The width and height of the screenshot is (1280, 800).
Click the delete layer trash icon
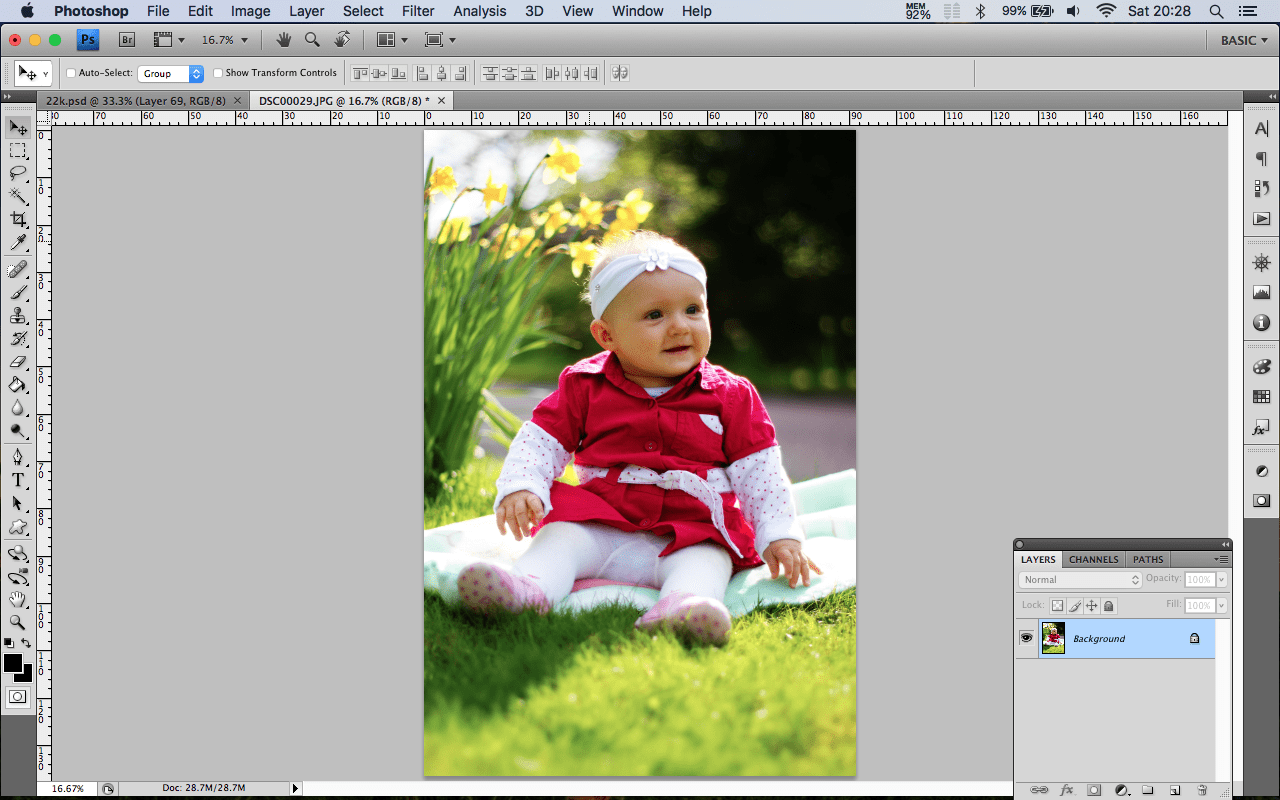tap(1201, 790)
